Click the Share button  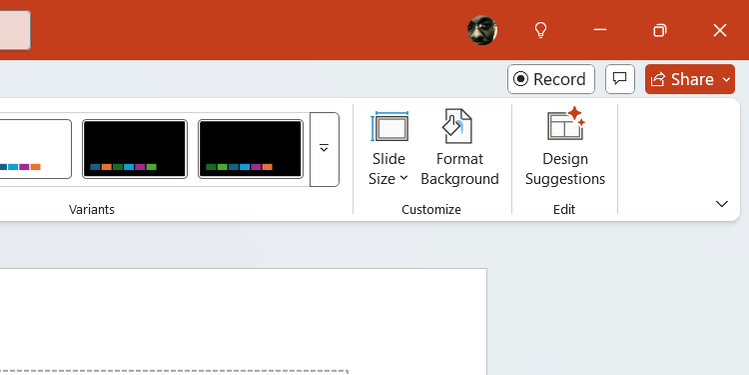pyautogui.click(x=690, y=79)
